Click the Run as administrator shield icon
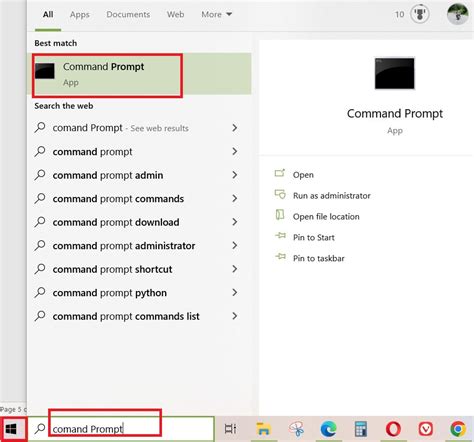 click(280, 194)
